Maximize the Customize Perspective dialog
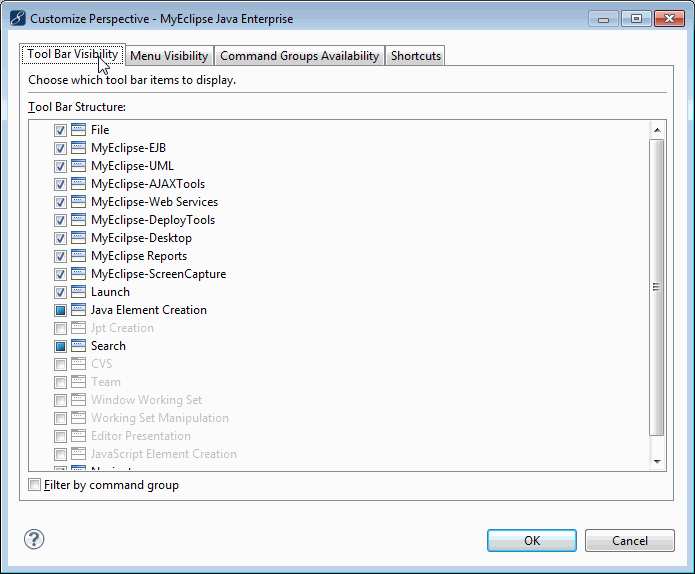Screen dimensions: 695x574 [x=636, y=19]
